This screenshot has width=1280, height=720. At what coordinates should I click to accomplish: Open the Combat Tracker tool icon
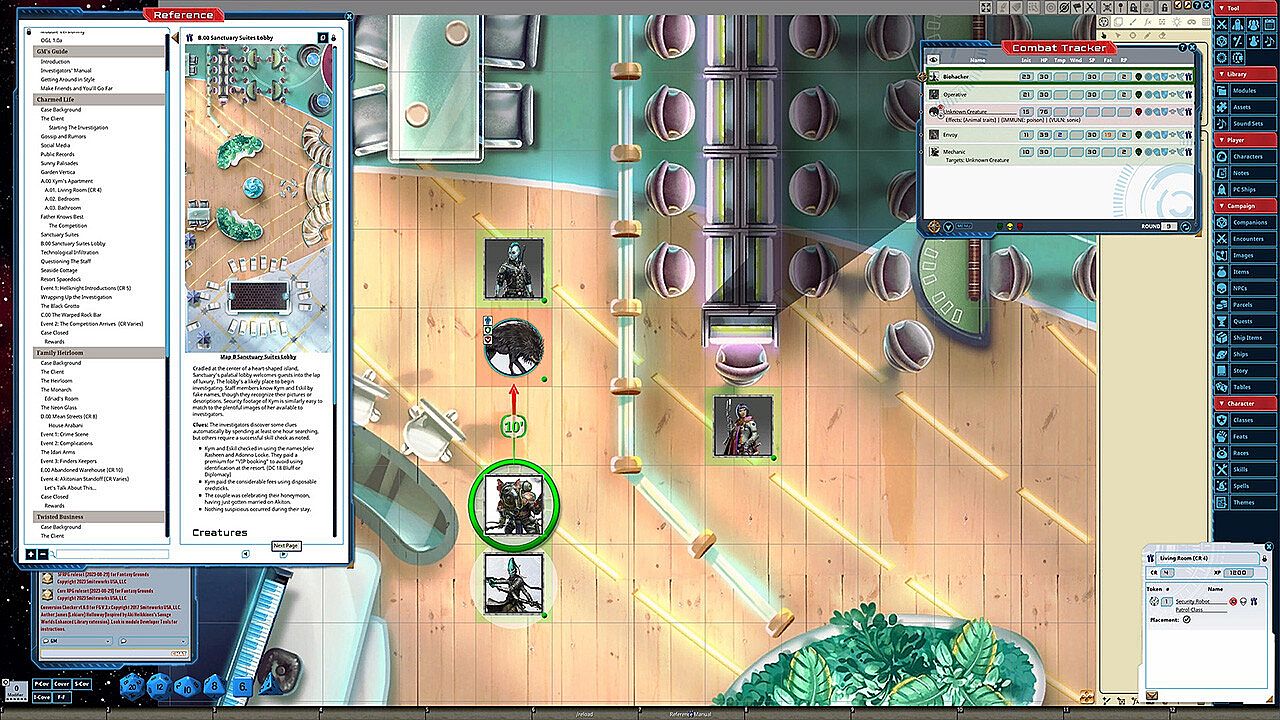pos(1223,24)
